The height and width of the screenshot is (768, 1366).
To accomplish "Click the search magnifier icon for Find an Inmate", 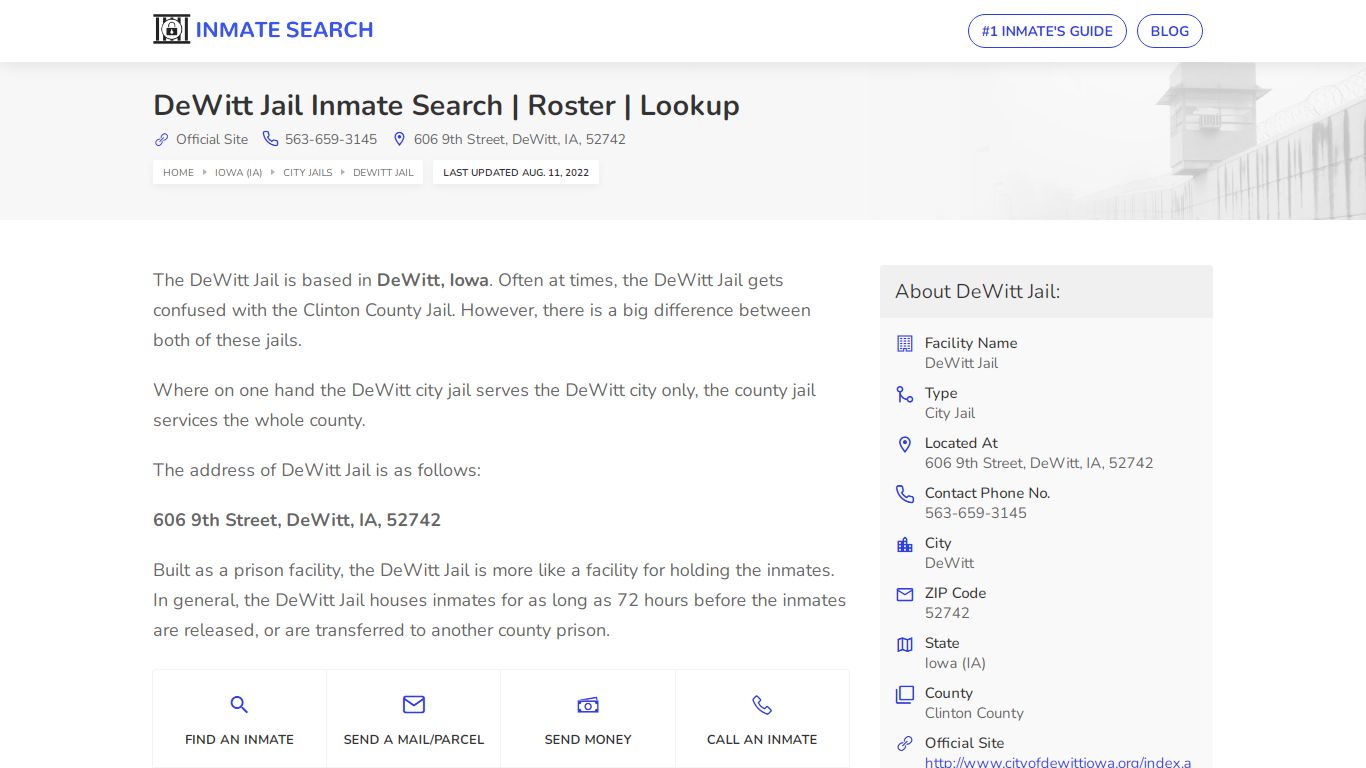I will 239,705.
